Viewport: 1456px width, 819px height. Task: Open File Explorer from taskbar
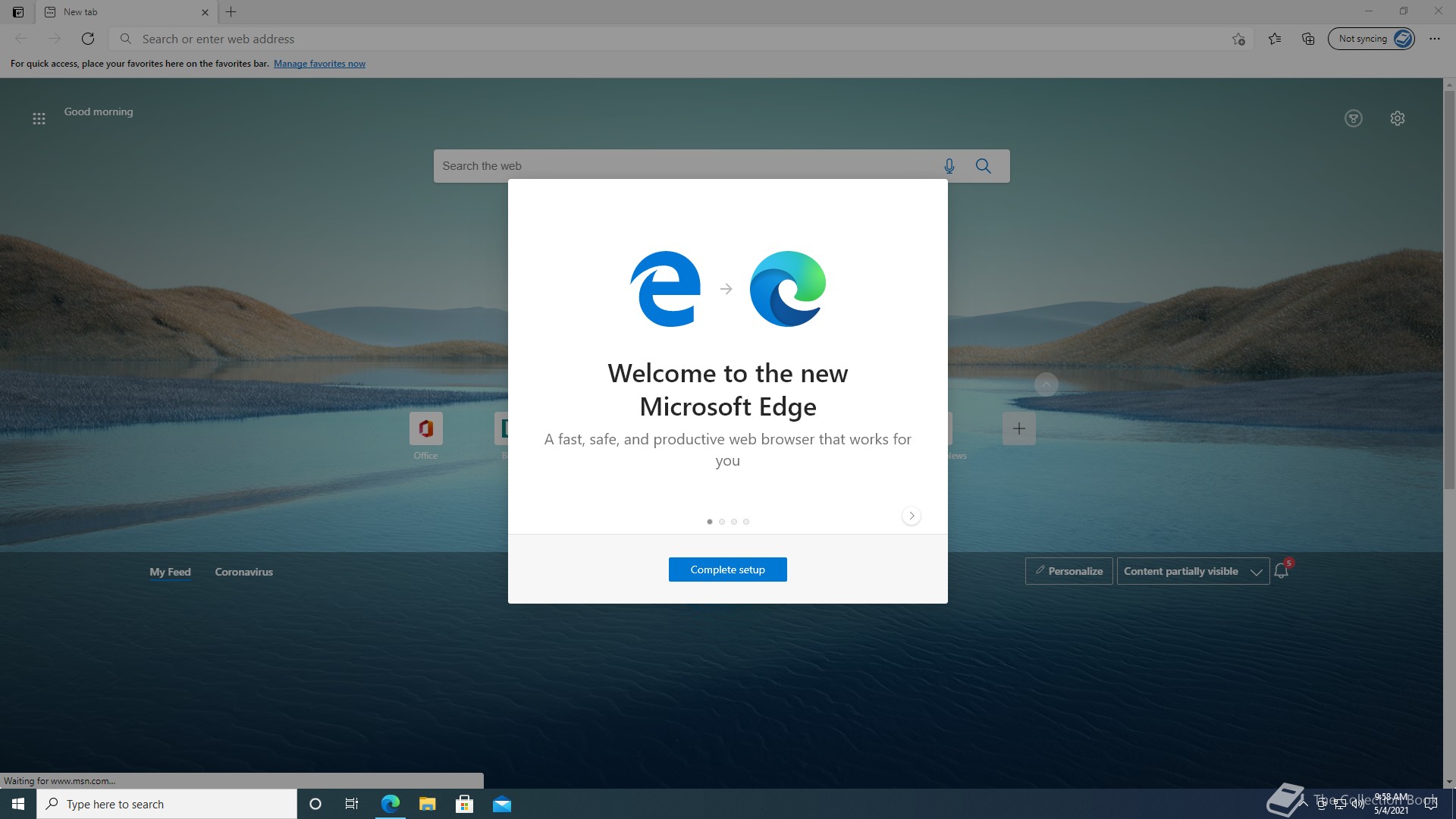coord(428,804)
